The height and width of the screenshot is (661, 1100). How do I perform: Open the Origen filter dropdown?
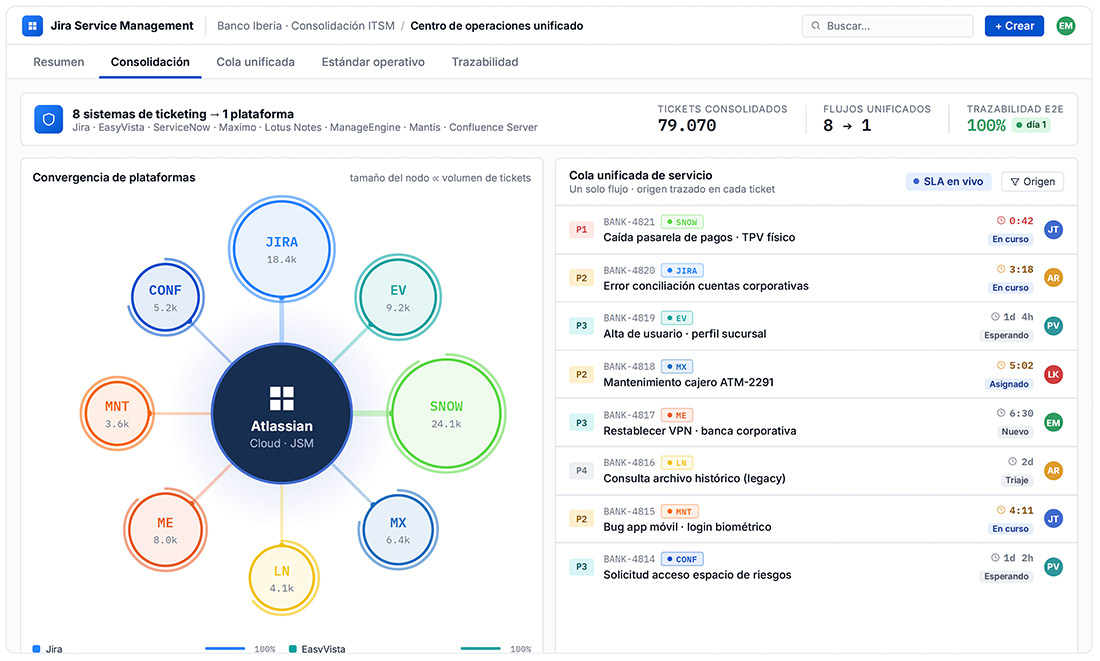pos(1032,182)
